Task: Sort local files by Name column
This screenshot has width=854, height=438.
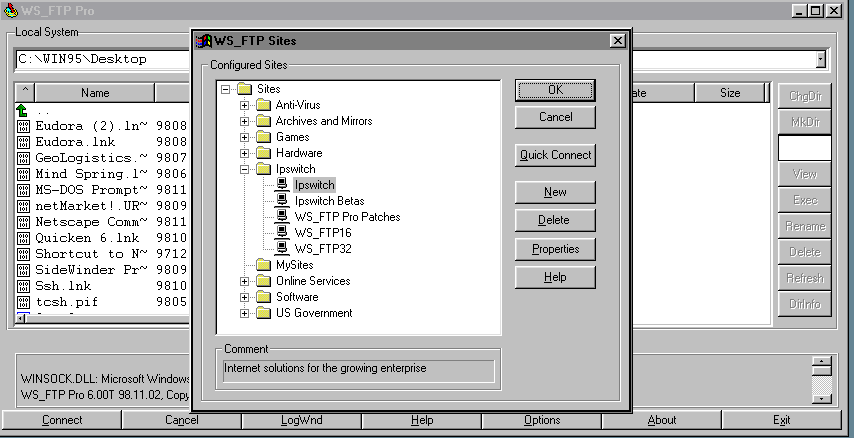Action: (x=95, y=93)
